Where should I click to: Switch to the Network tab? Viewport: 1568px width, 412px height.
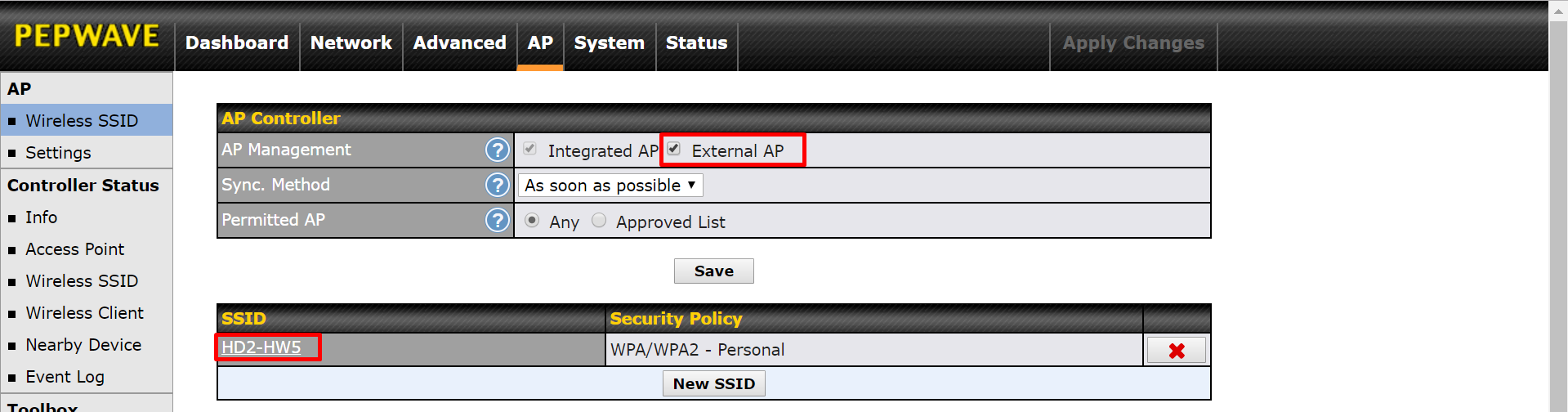click(351, 43)
